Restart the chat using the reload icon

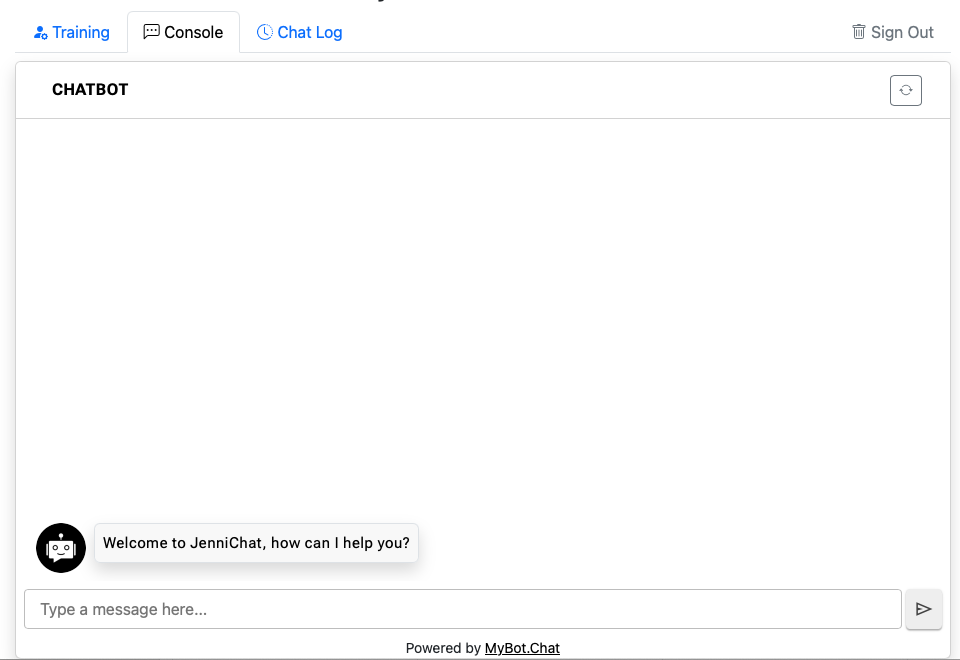click(905, 89)
